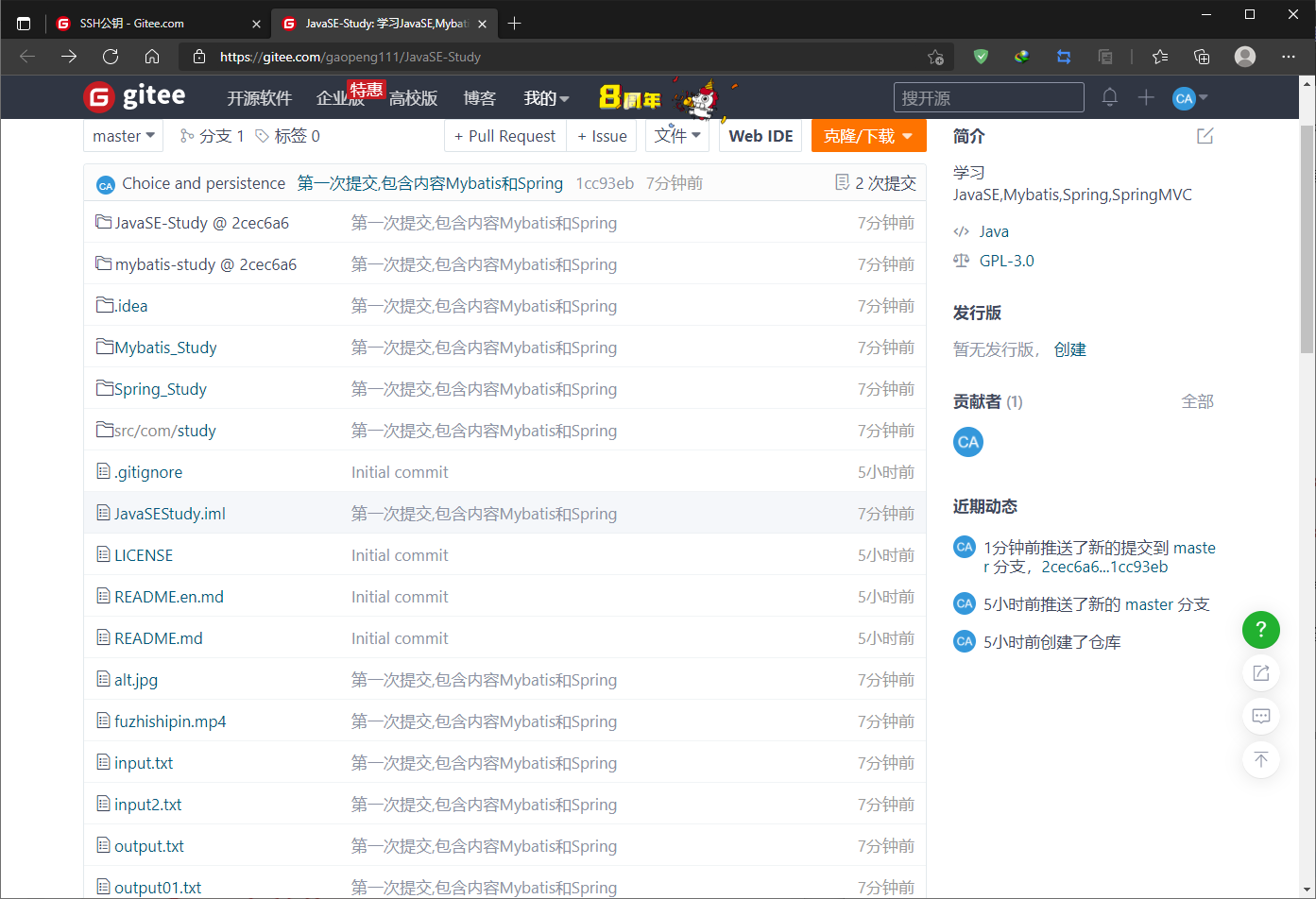Screen dimensions: 1316x899
Task: Open the .idea folder
Action: (x=130, y=306)
